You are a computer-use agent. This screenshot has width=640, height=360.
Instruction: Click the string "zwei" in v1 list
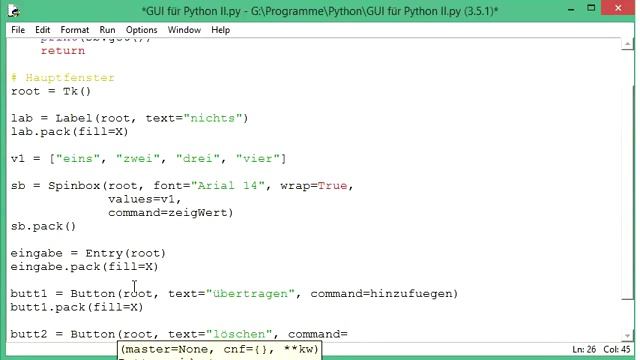pyautogui.click(x=138, y=158)
